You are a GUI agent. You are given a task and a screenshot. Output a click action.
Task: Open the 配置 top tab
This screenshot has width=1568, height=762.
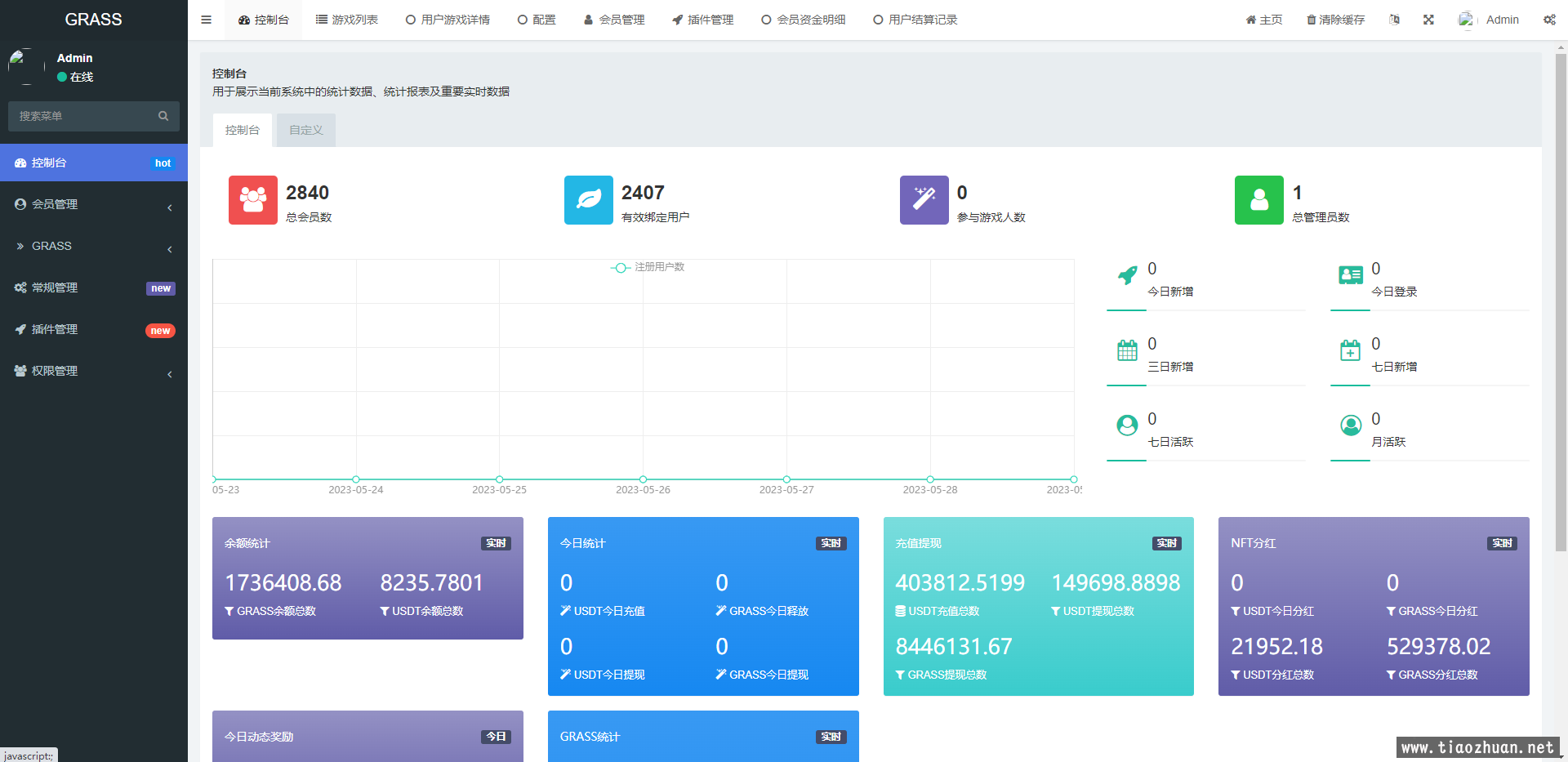coord(537,20)
